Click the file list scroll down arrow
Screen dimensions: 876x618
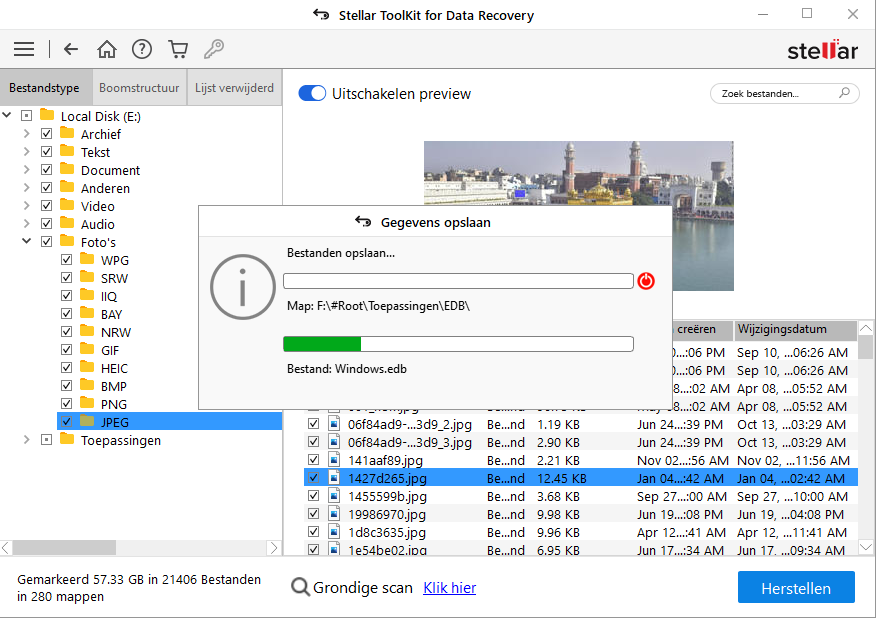[x=865, y=548]
